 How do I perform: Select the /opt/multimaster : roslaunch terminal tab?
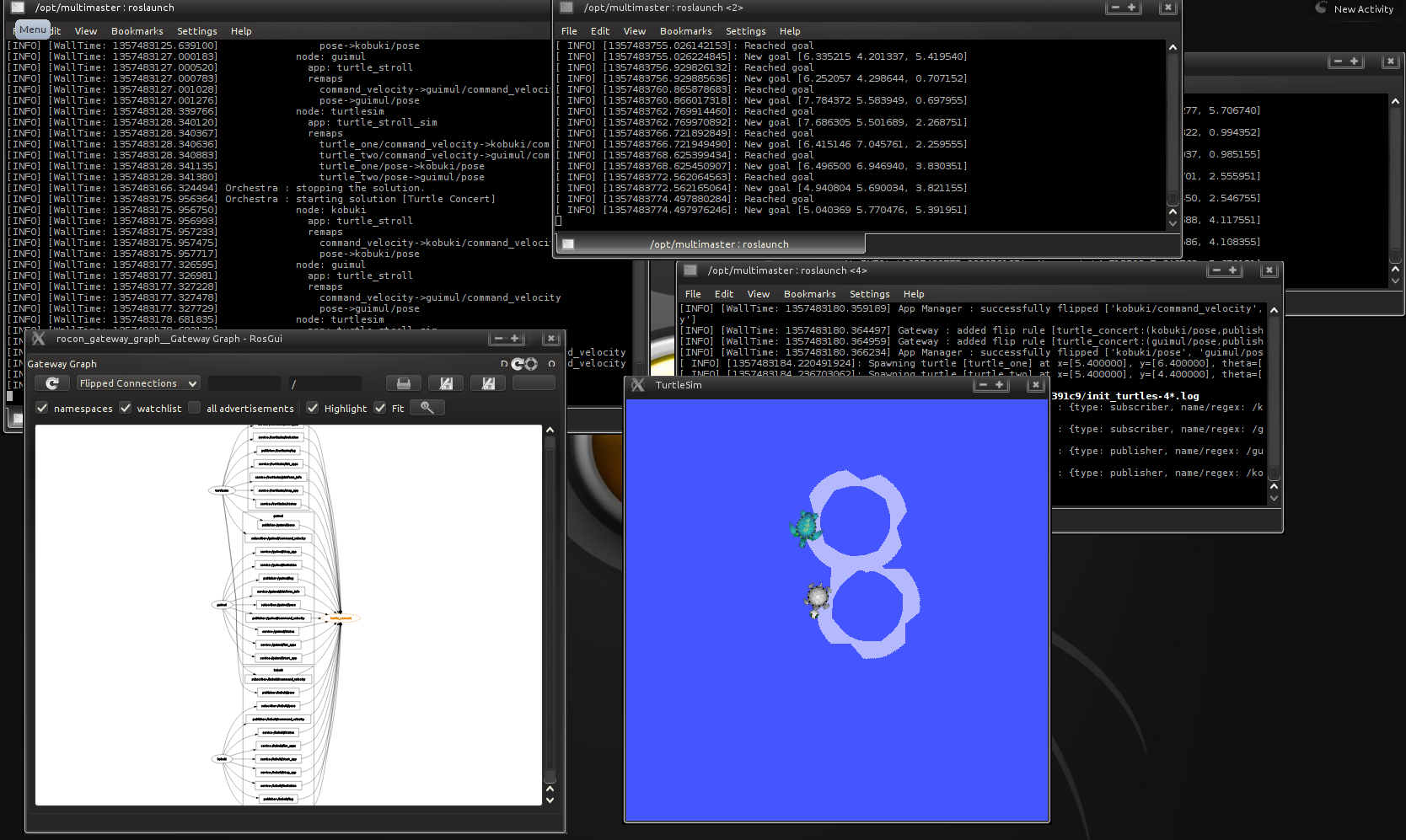tap(718, 244)
